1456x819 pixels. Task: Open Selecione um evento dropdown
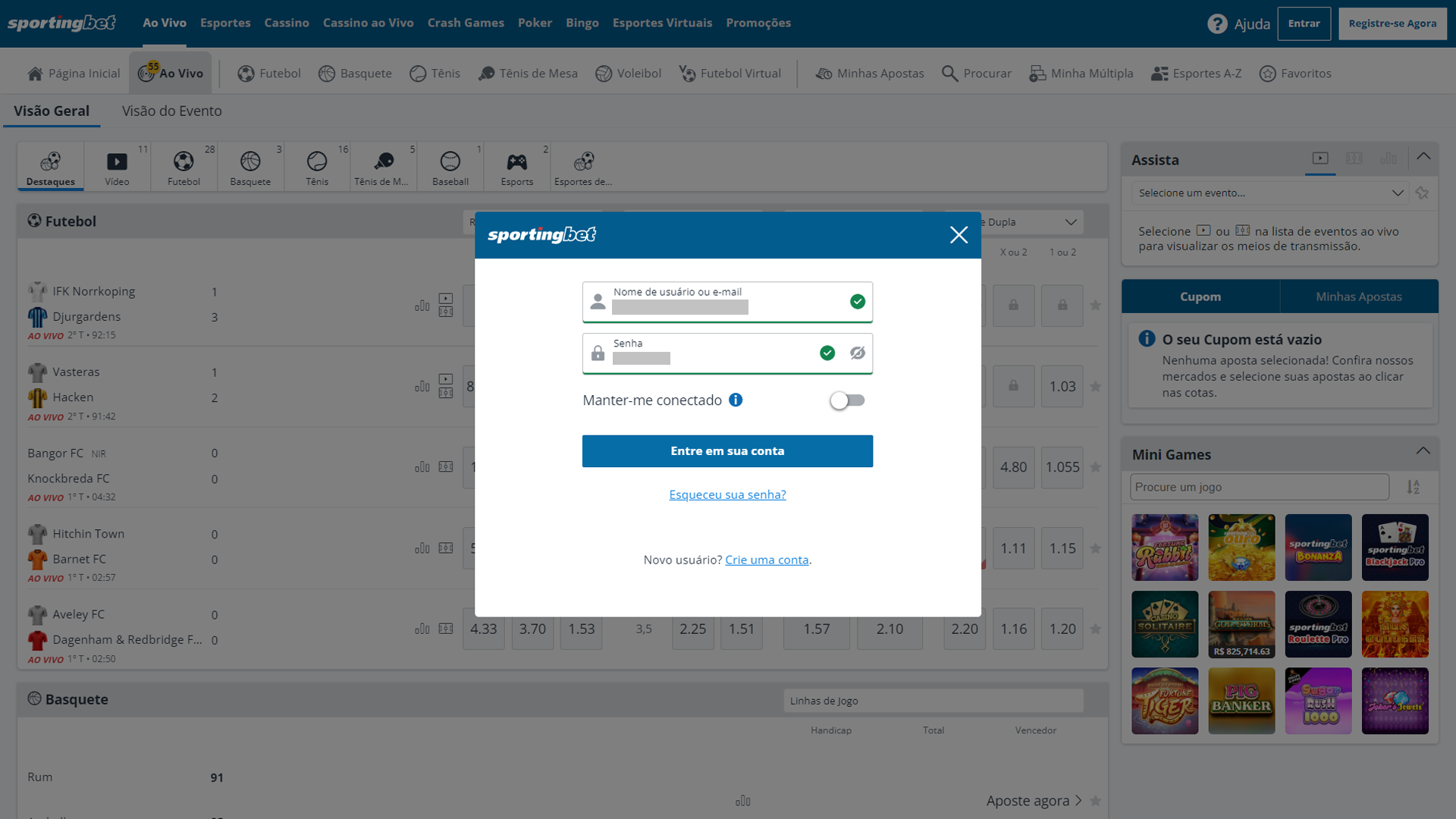tap(1270, 193)
